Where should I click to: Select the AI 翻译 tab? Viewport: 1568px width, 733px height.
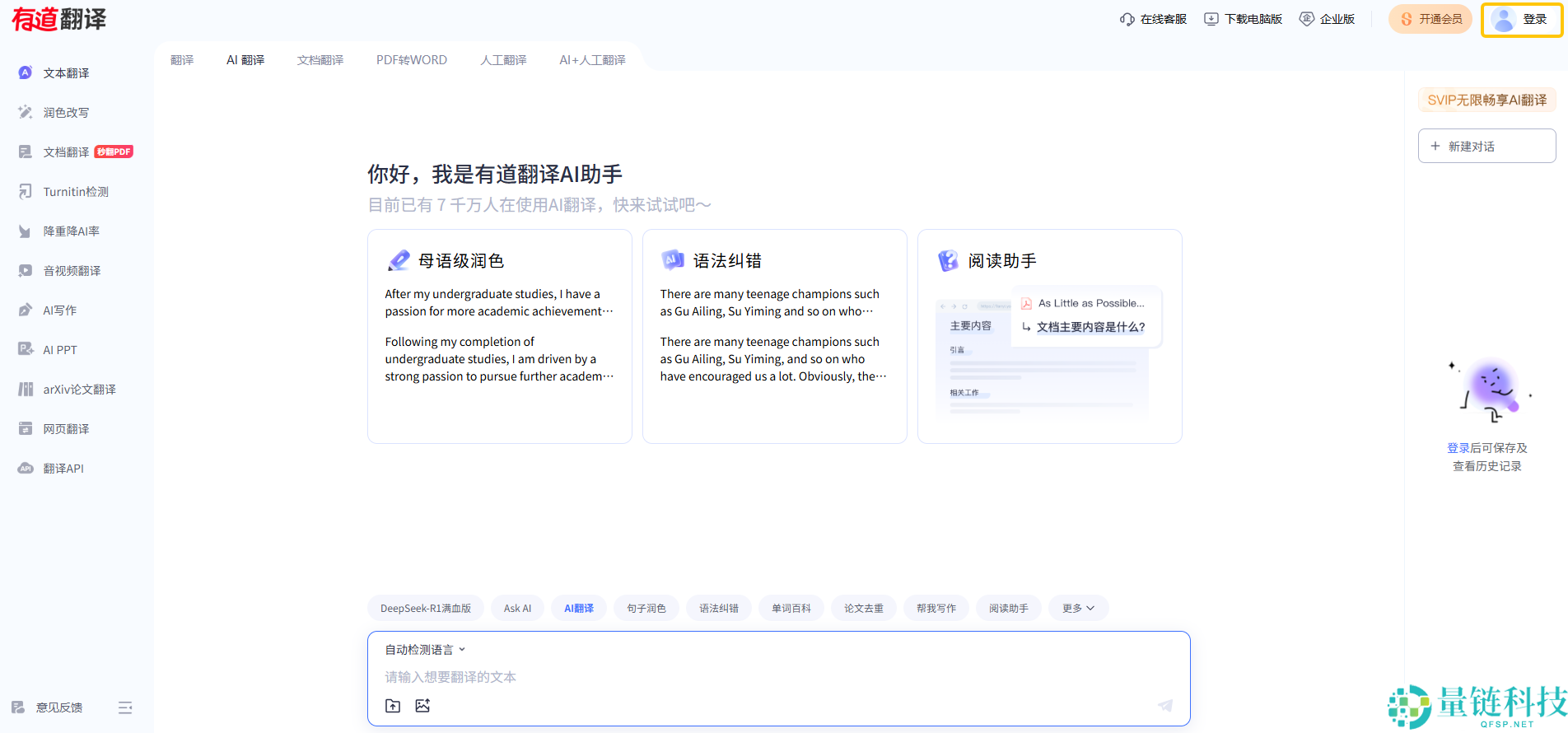click(x=245, y=60)
